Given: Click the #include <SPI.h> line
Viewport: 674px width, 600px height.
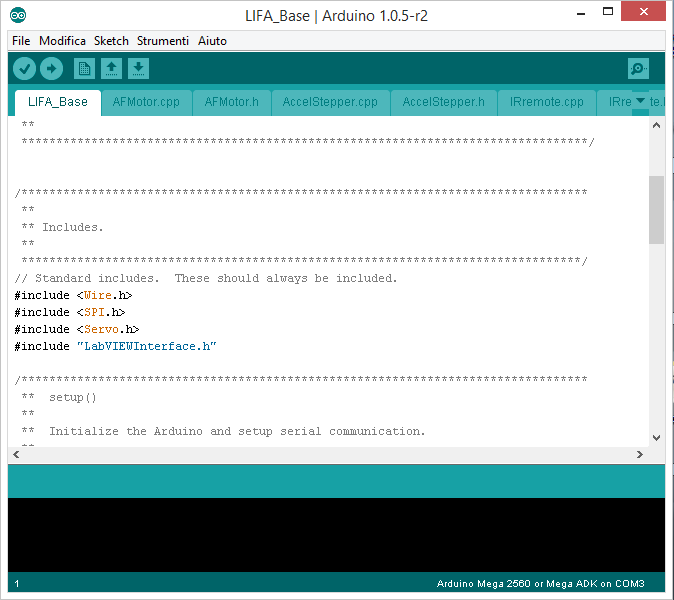Looking at the screenshot, I should (70, 312).
